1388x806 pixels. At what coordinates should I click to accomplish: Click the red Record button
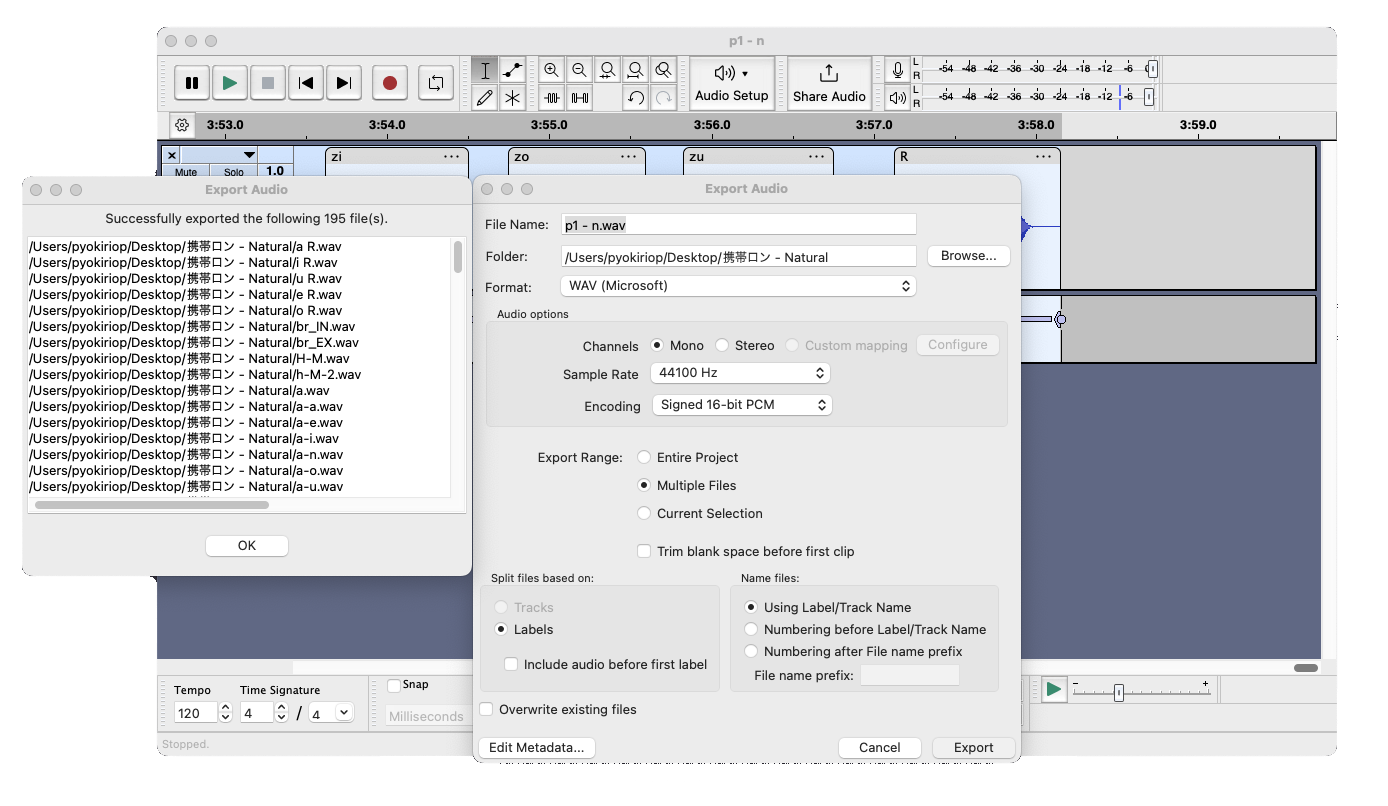point(390,83)
